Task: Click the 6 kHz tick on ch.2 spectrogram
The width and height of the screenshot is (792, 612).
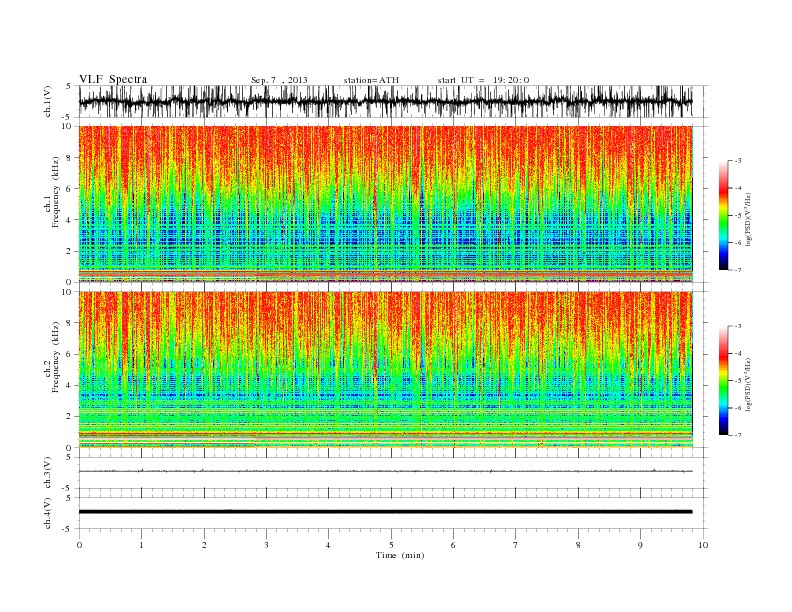Action: pyautogui.click(x=70, y=354)
